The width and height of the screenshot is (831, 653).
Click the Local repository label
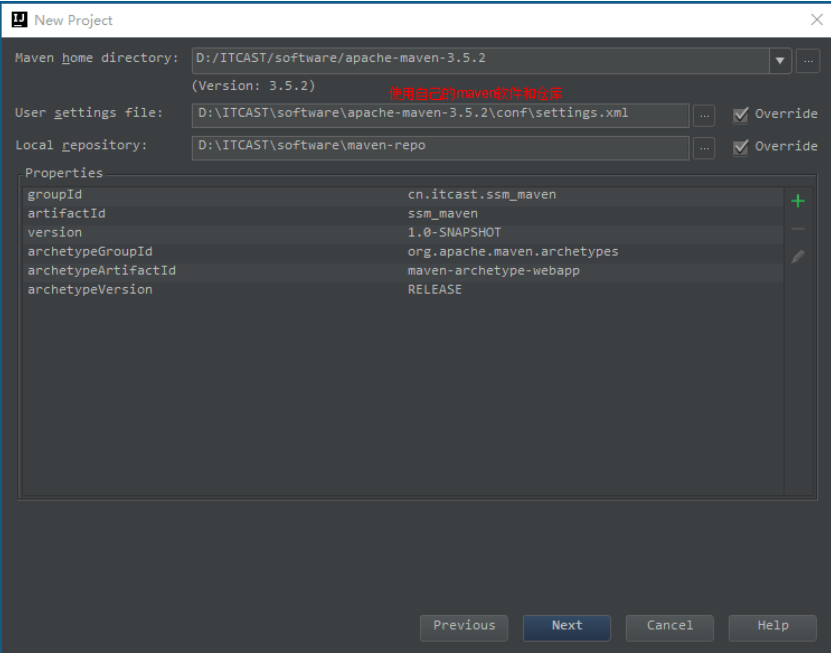(81, 145)
